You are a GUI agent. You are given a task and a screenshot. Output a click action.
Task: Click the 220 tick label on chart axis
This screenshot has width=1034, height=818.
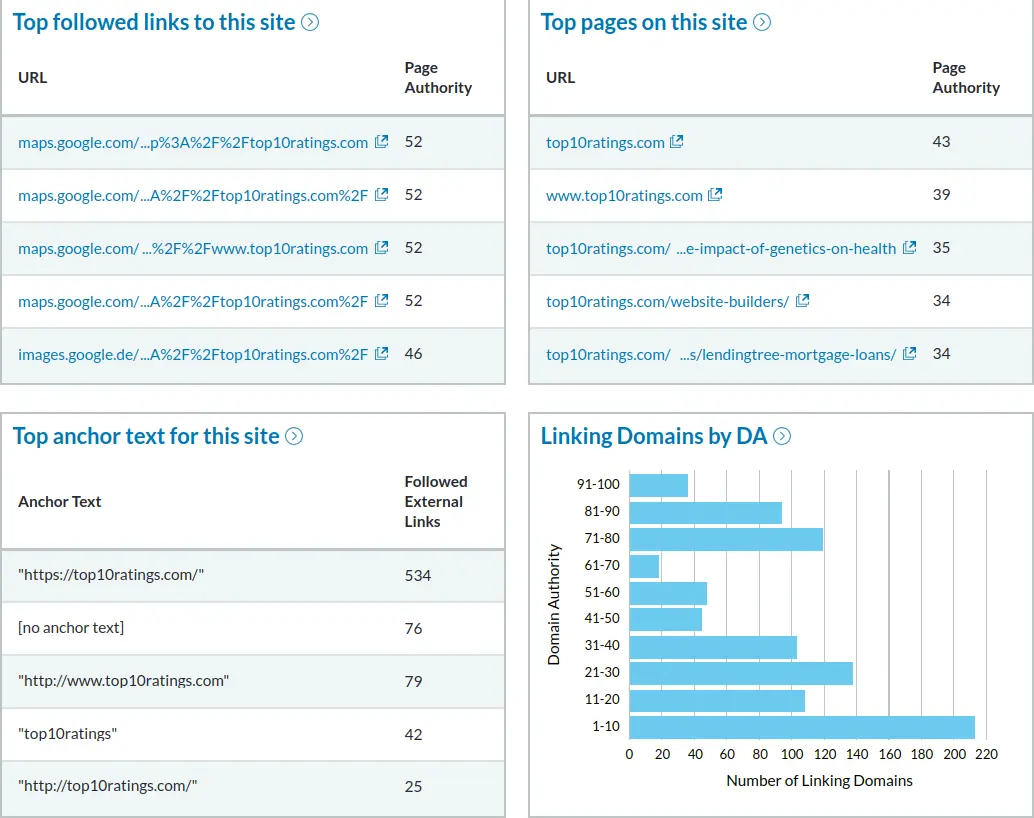click(987, 754)
